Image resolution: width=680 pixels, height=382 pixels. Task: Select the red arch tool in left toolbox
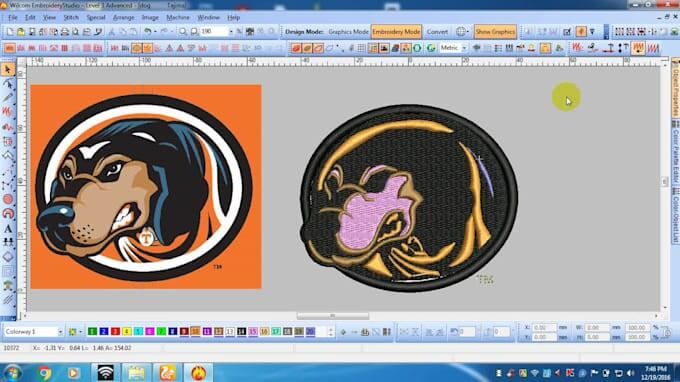(x=8, y=214)
